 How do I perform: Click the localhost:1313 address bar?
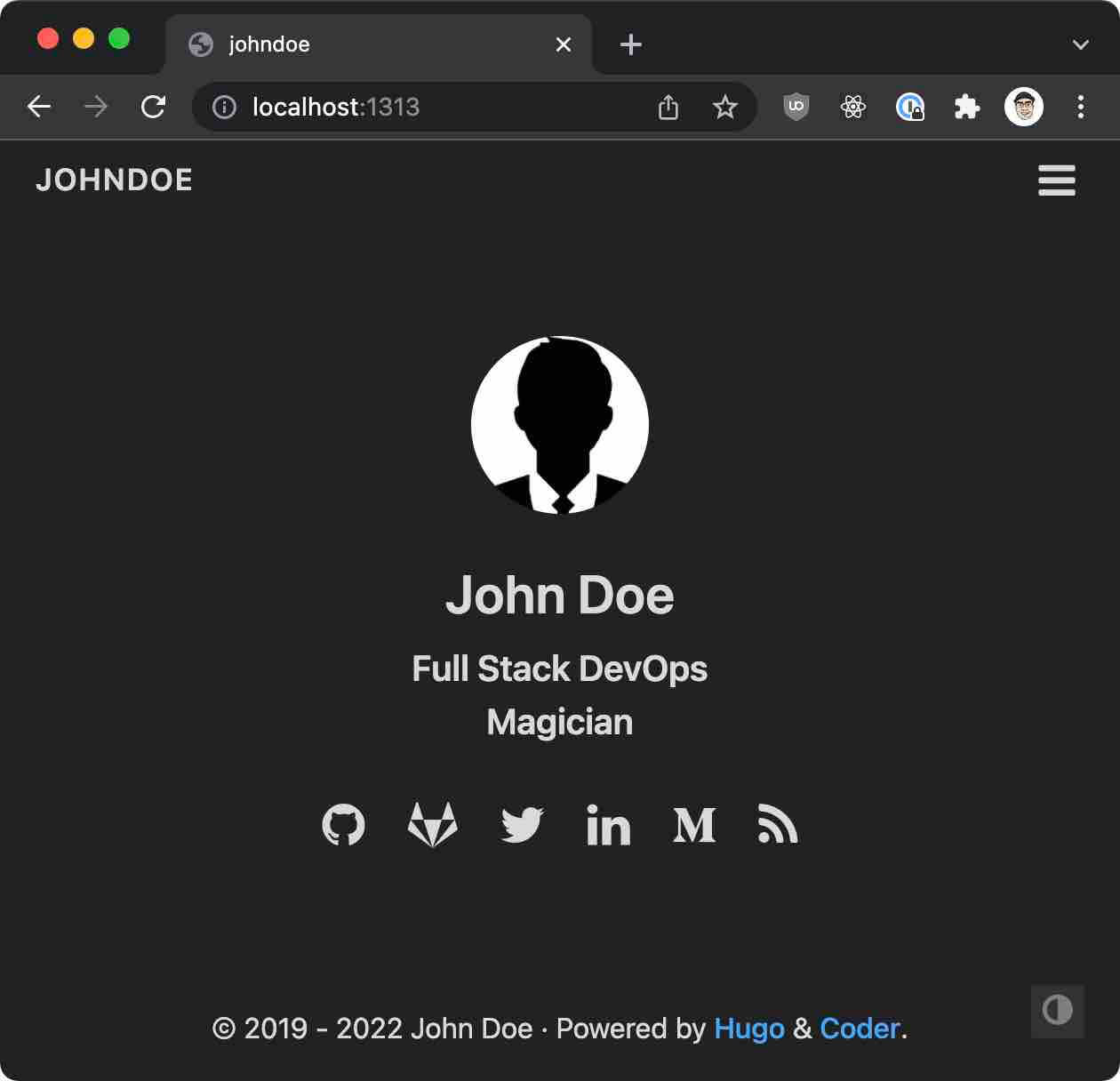click(427, 107)
